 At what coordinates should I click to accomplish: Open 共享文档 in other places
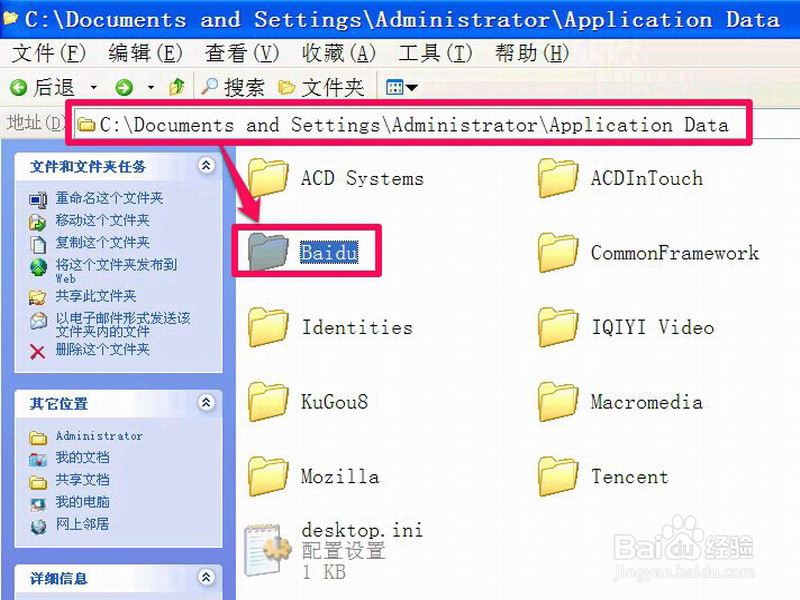(x=83, y=480)
